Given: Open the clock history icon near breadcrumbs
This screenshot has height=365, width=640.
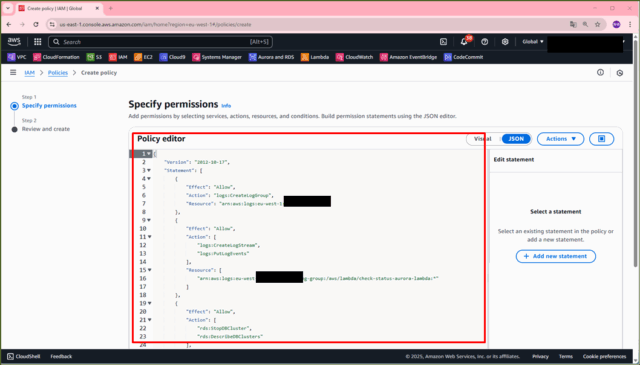Looking at the screenshot, I should pos(620,73).
